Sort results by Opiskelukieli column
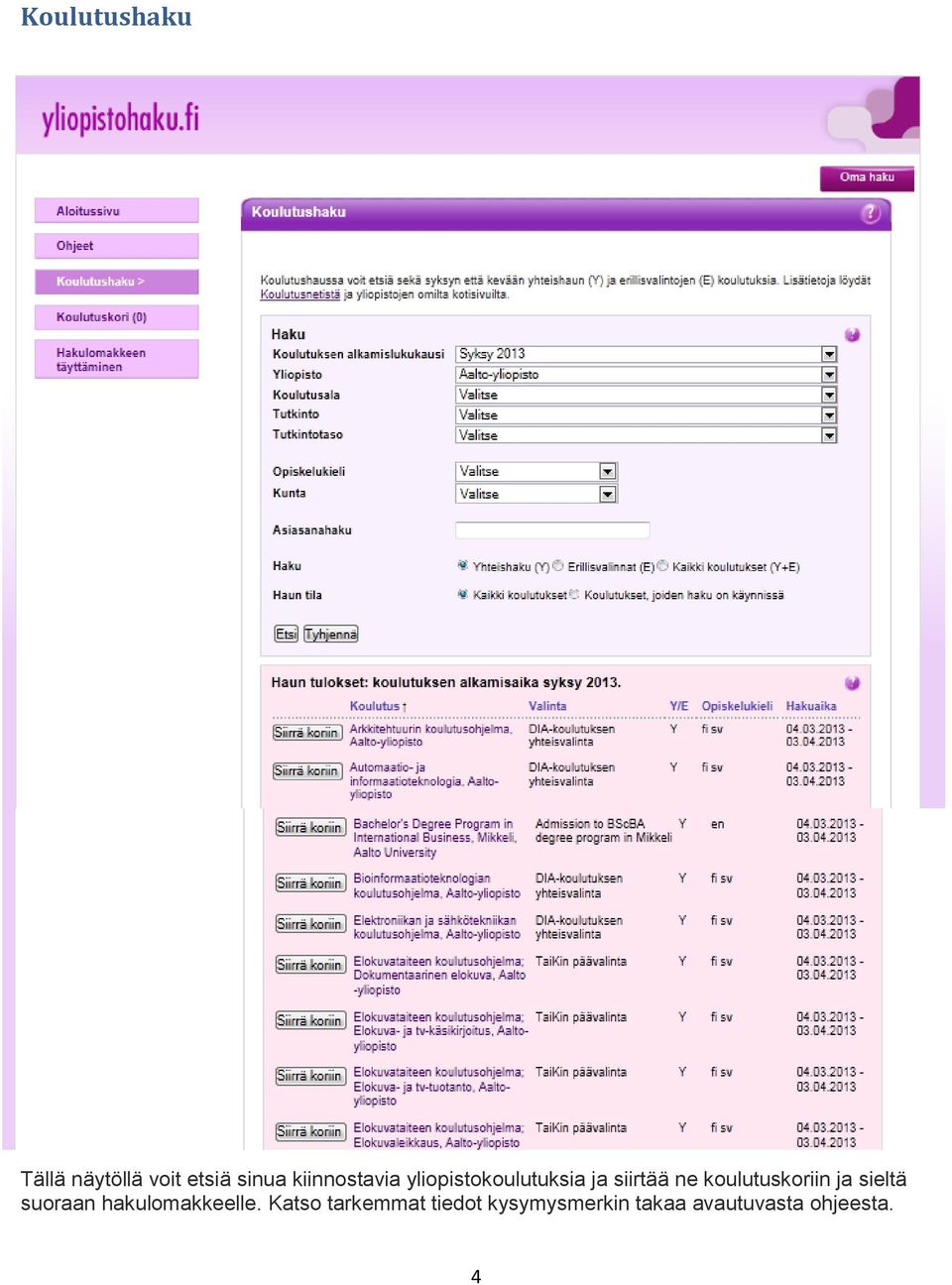The width and height of the screenshot is (952, 1285). (737, 707)
